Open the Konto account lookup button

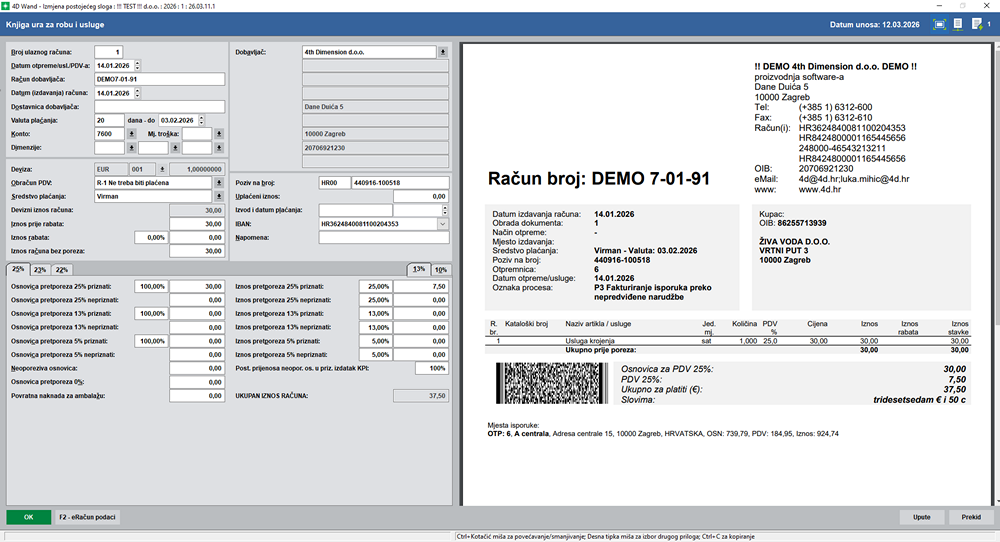(x=132, y=133)
